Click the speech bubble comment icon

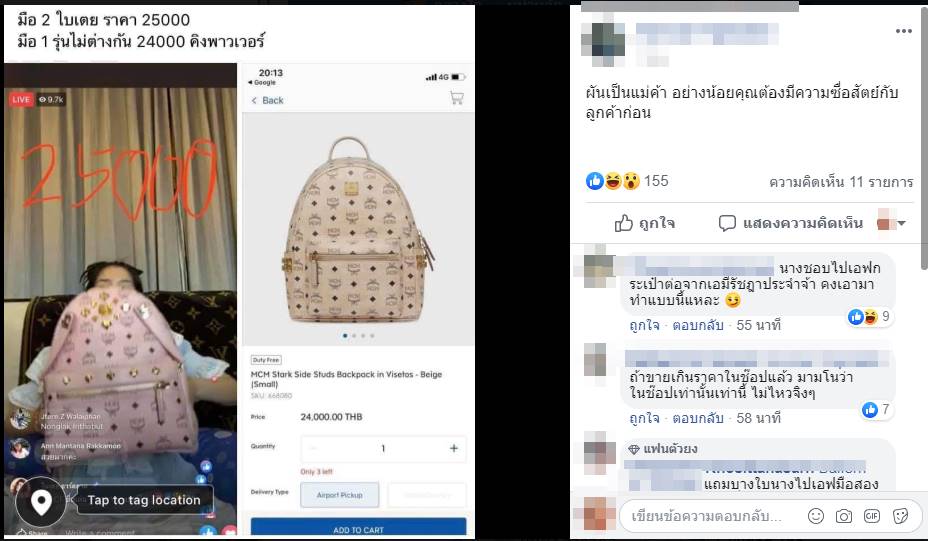click(727, 223)
